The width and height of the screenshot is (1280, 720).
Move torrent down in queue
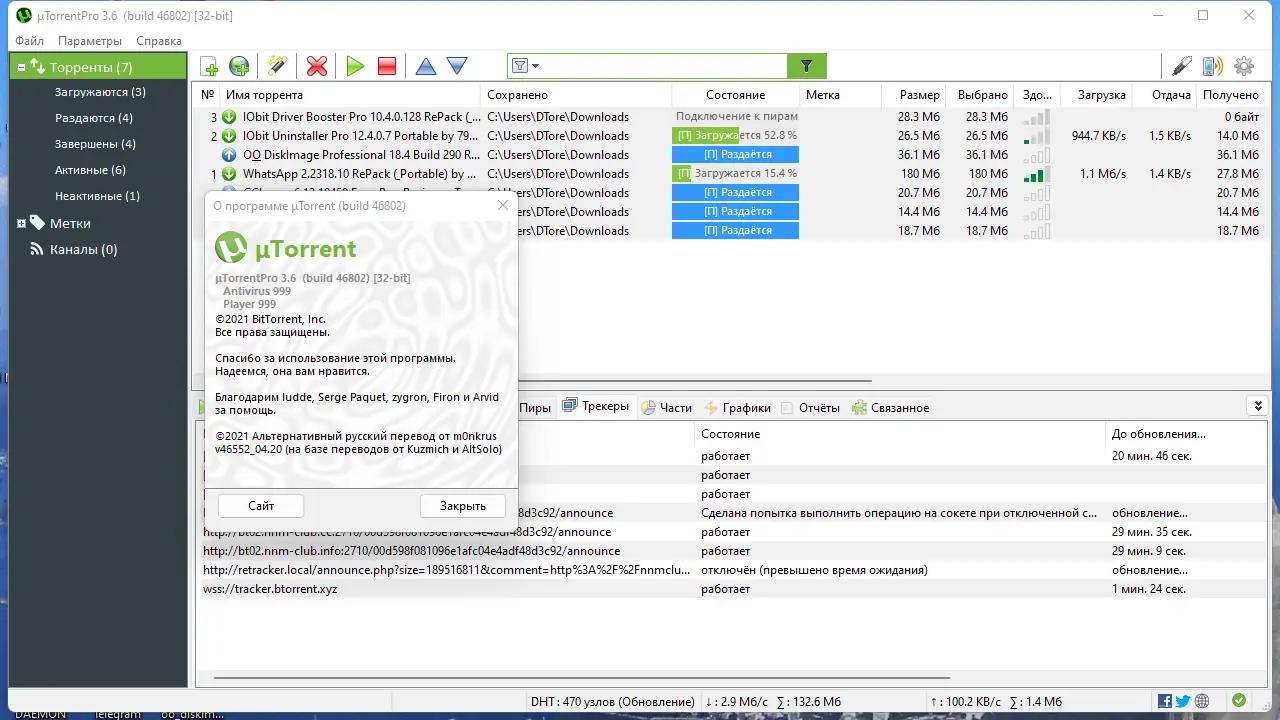click(457, 65)
